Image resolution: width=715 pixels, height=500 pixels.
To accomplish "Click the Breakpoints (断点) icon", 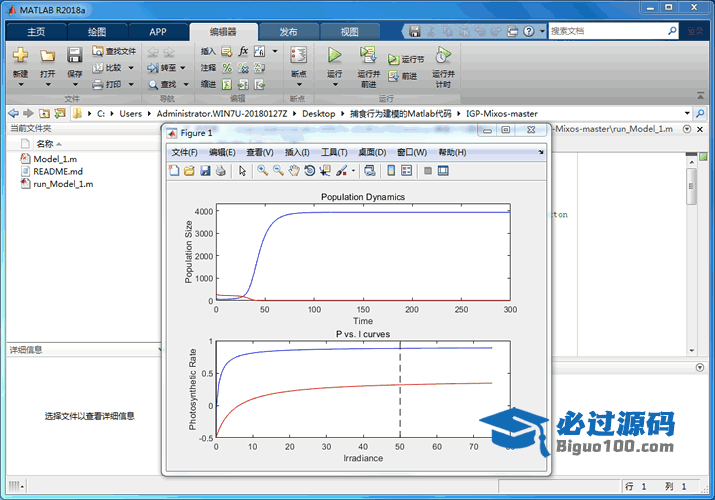I will (299, 55).
